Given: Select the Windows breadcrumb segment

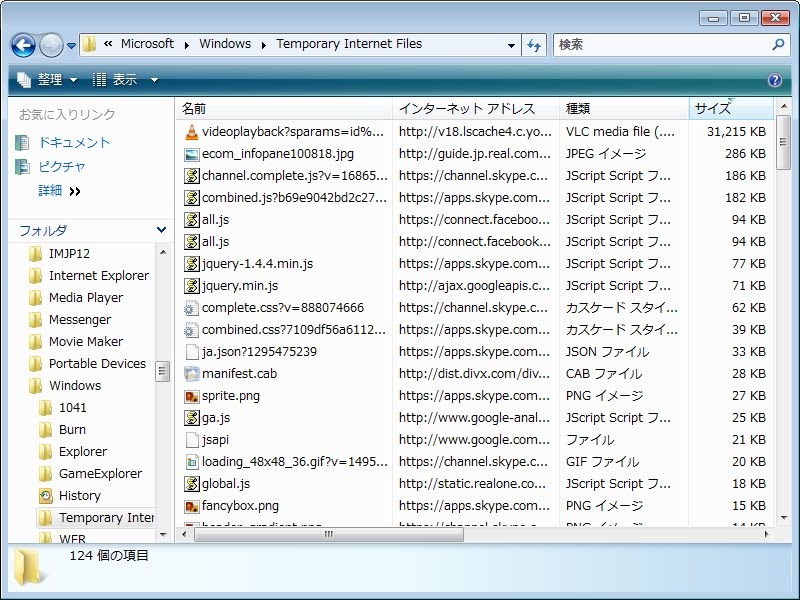Looking at the screenshot, I should pyautogui.click(x=225, y=44).
